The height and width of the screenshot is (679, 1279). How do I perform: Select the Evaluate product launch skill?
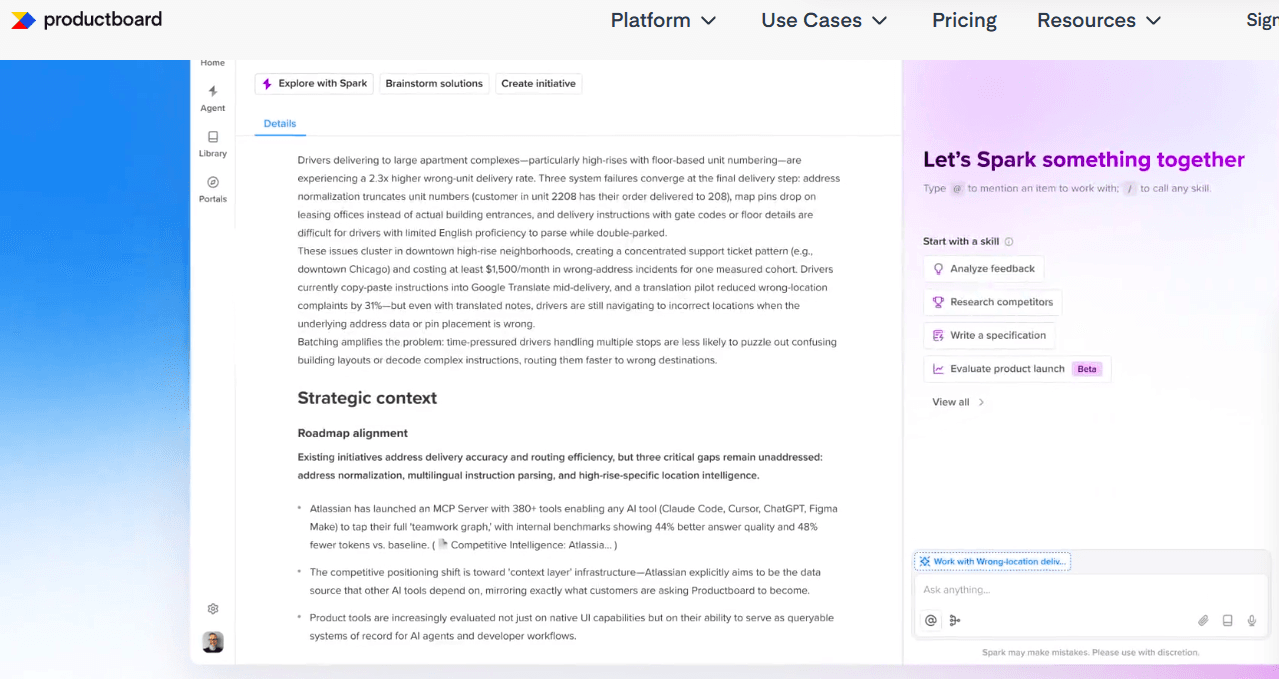1017,369
